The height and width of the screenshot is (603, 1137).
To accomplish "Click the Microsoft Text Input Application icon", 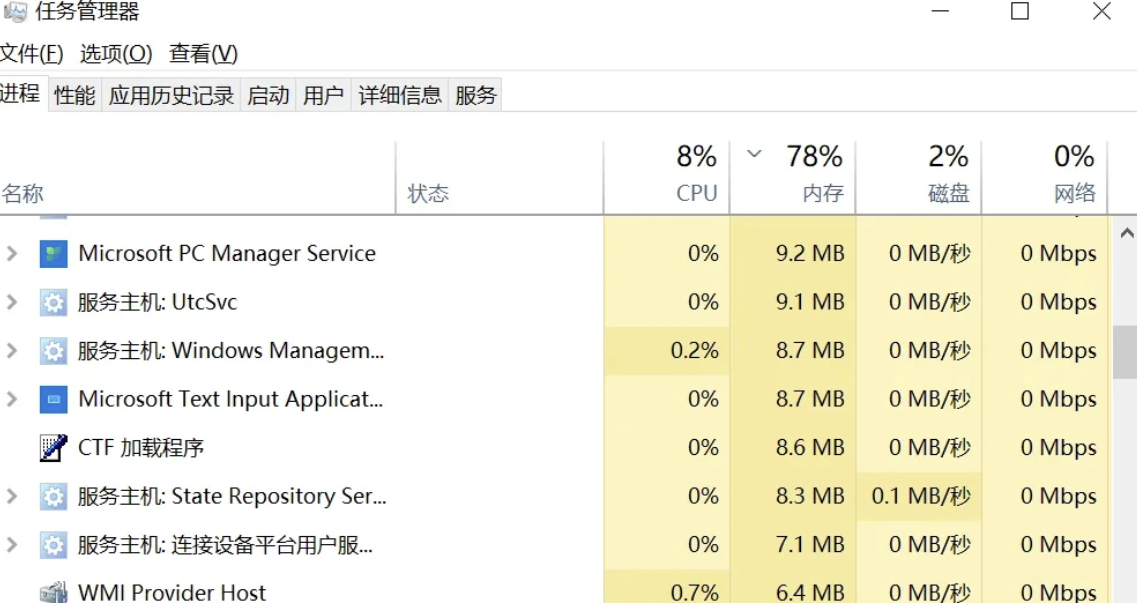I will [x=53, y=400].
